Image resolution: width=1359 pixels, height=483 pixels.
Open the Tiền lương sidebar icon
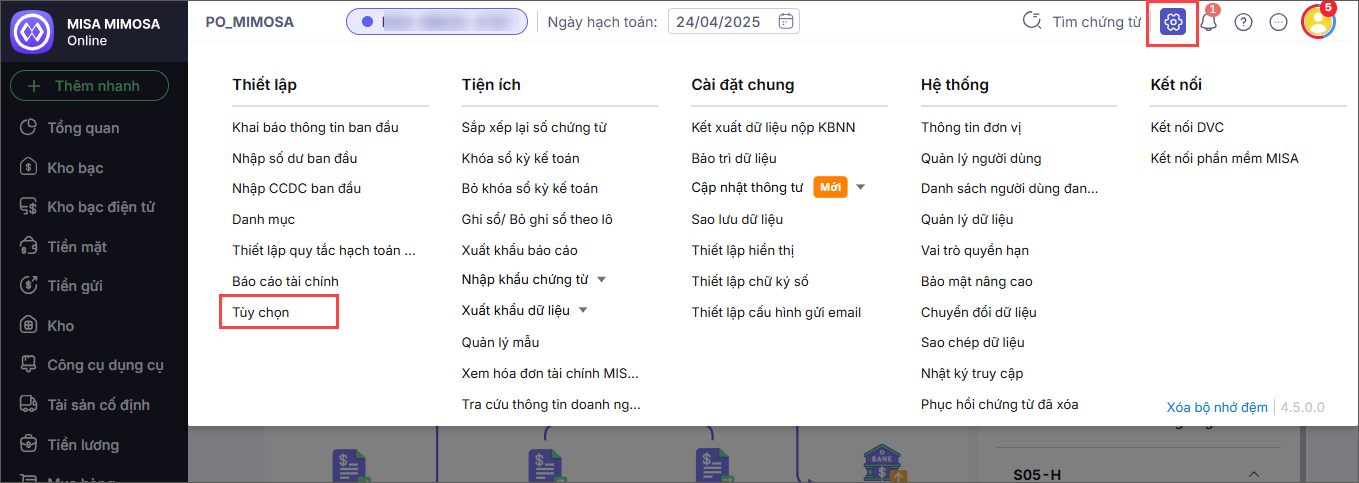(28, 444)
